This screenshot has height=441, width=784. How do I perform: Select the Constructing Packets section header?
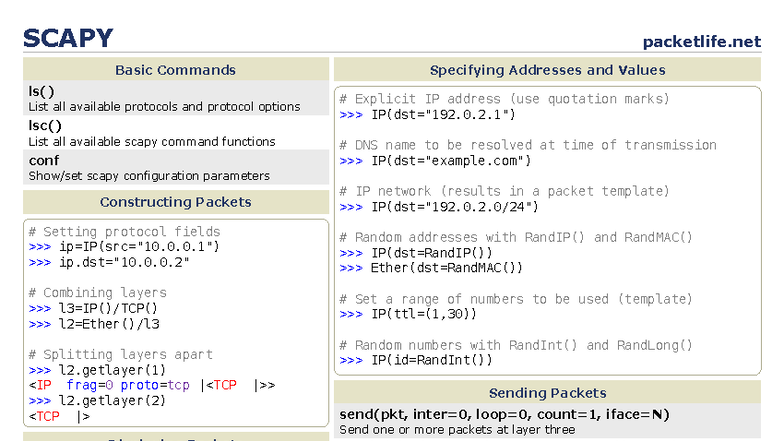coord(176,202)
